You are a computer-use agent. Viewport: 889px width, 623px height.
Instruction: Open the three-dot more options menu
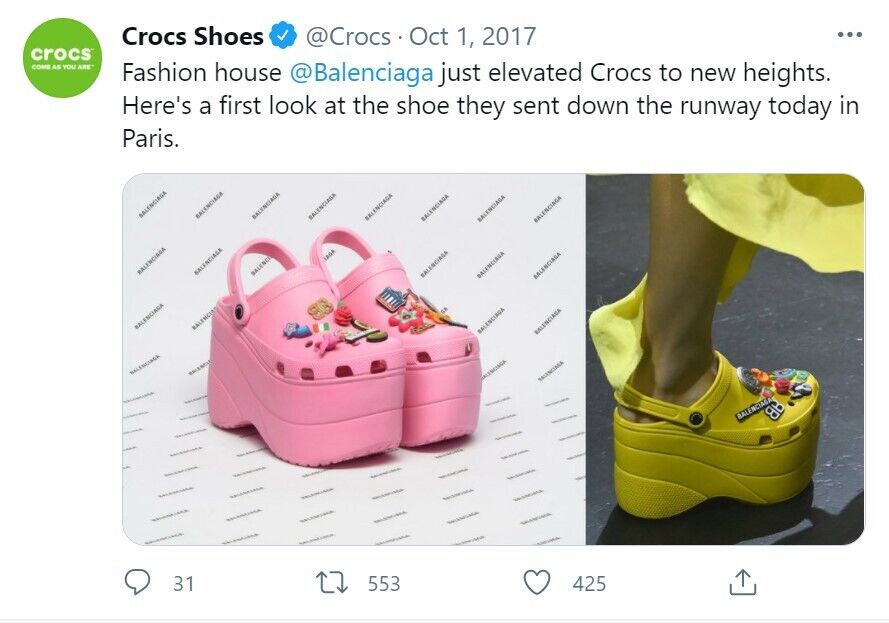click(850, 35)
